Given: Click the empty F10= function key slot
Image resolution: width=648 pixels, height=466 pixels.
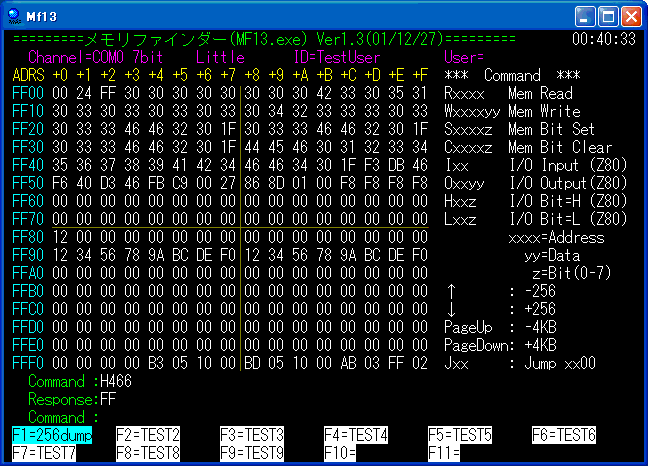Looking at the screenshot, I should (356, 452).
